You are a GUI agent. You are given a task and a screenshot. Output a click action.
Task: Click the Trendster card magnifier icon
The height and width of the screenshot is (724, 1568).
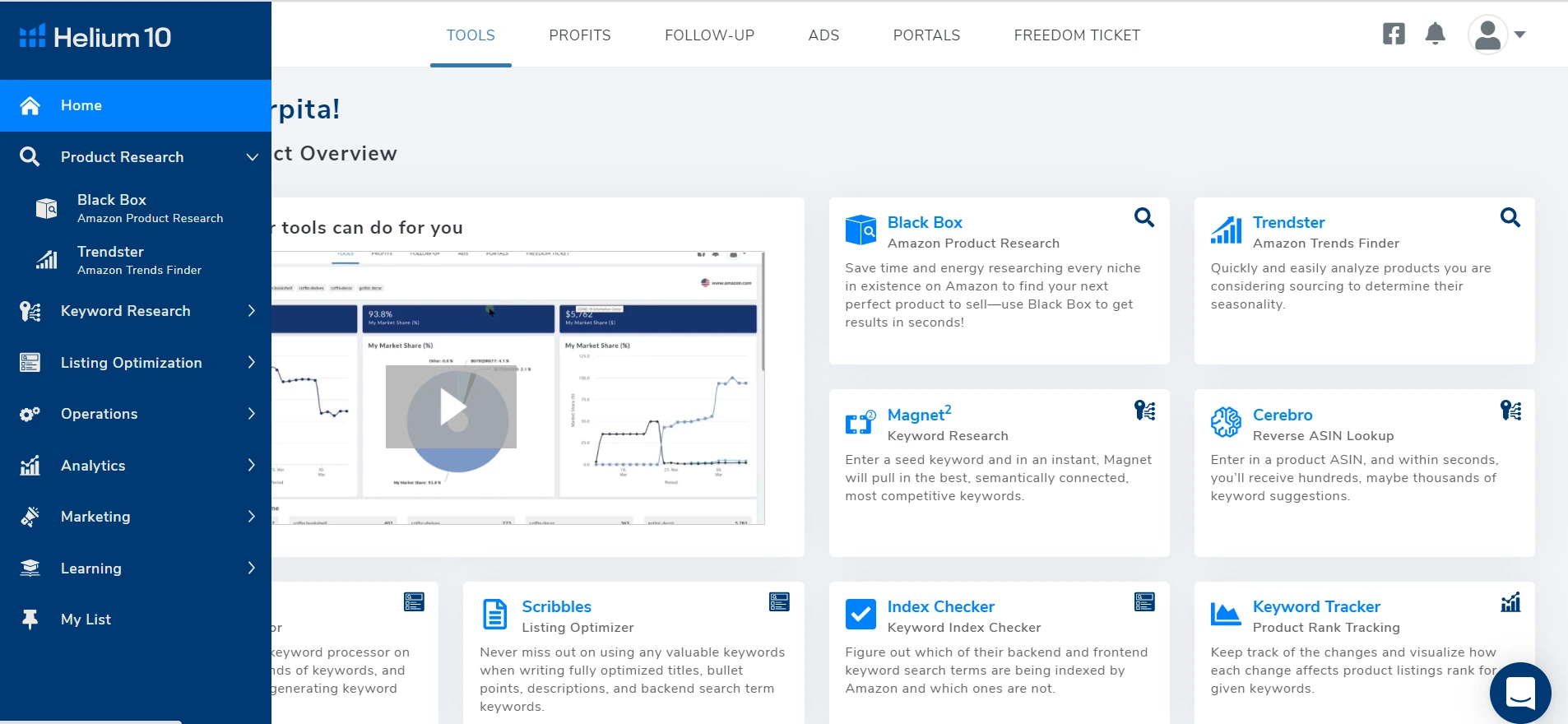[x=1510, y=217]
